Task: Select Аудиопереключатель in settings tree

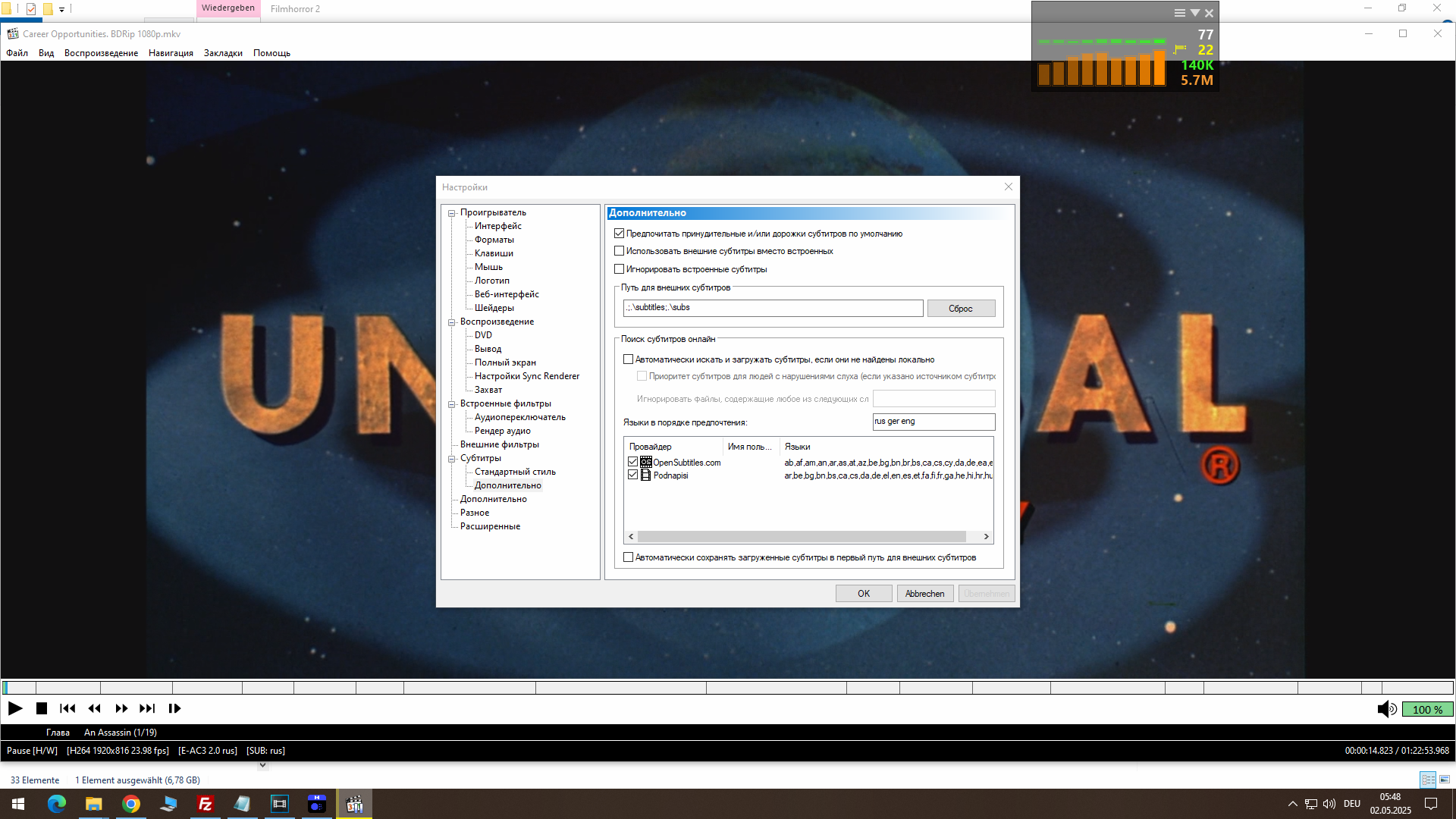Action: [519, 417]
